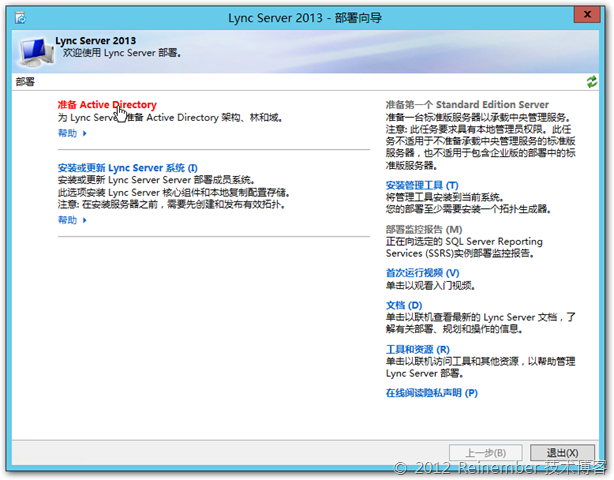The height and width of the screenshot is (480, 614).
Task: Expand arrow next to Active Directory 帮助
Action: (x=85, y=134)
